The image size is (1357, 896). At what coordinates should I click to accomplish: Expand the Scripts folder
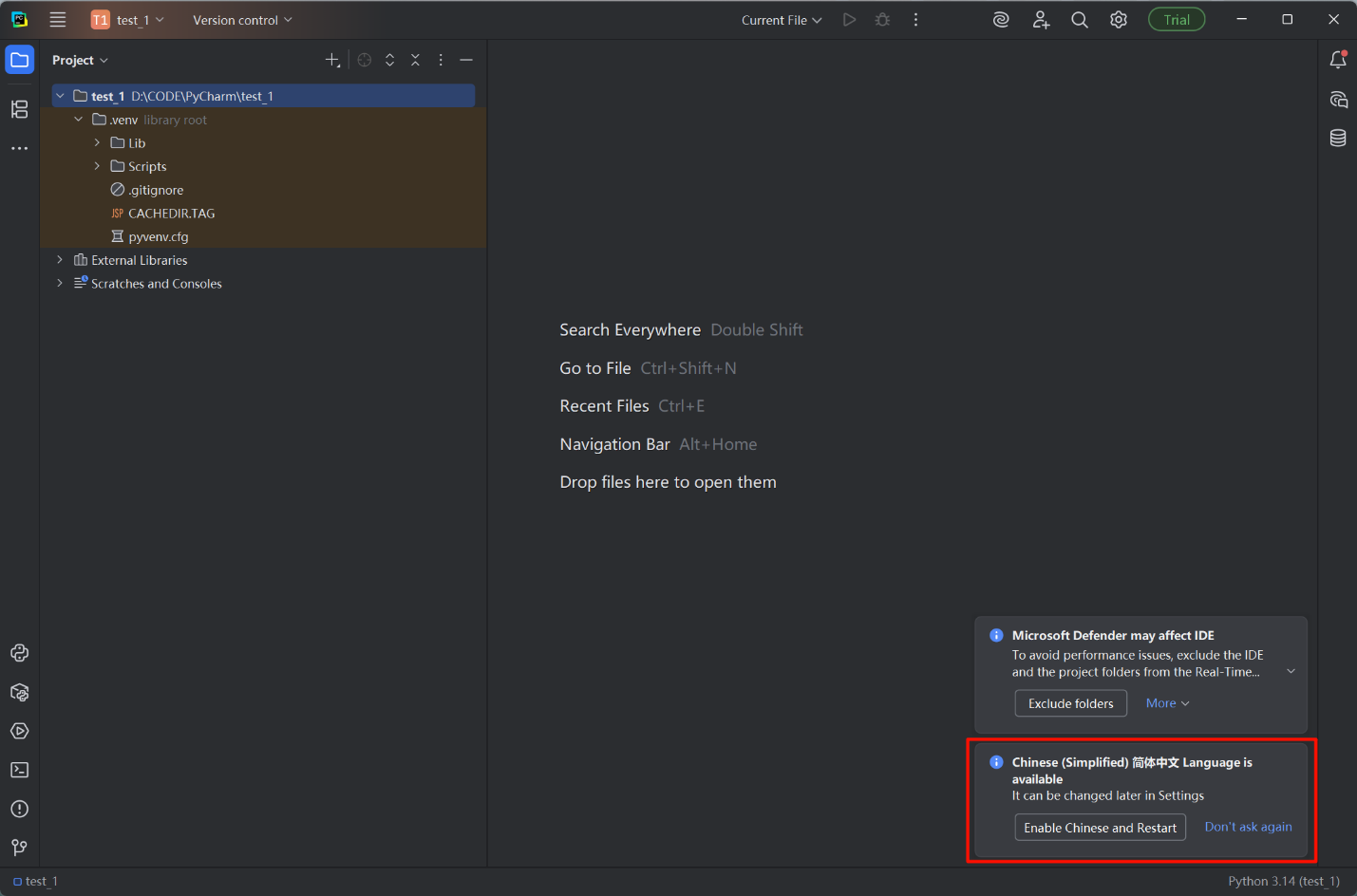[97, 166]
